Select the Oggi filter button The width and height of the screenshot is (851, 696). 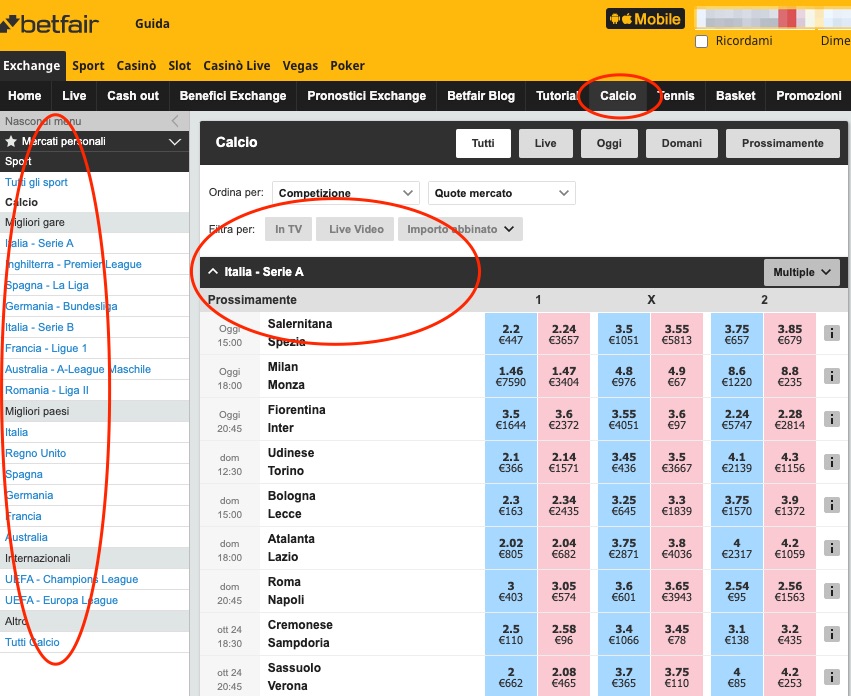coord(609,143)
